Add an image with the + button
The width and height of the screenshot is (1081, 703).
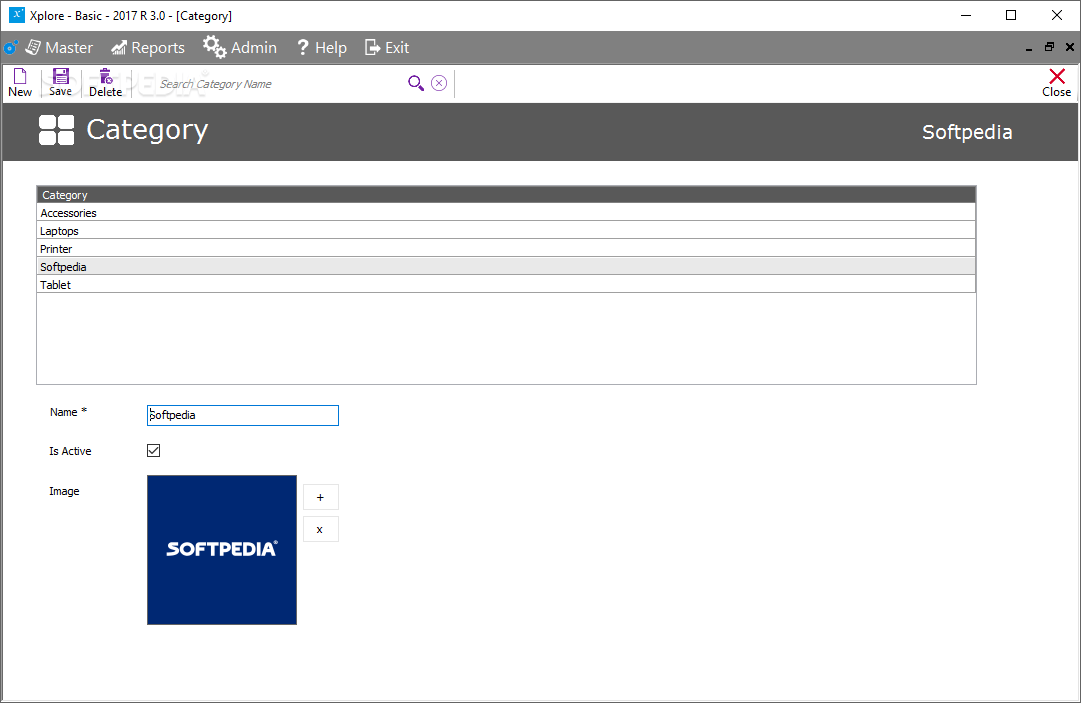tap(321, 497)
